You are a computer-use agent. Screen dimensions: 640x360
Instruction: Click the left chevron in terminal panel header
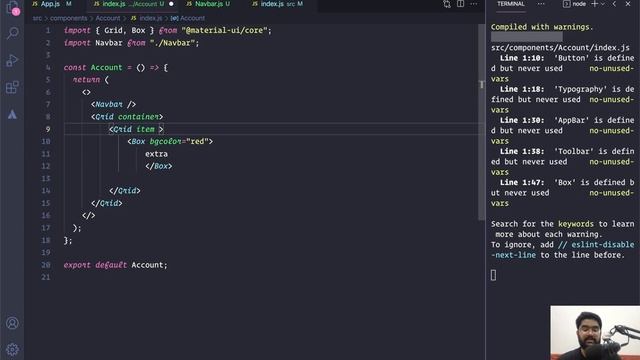tap(614, 4)
